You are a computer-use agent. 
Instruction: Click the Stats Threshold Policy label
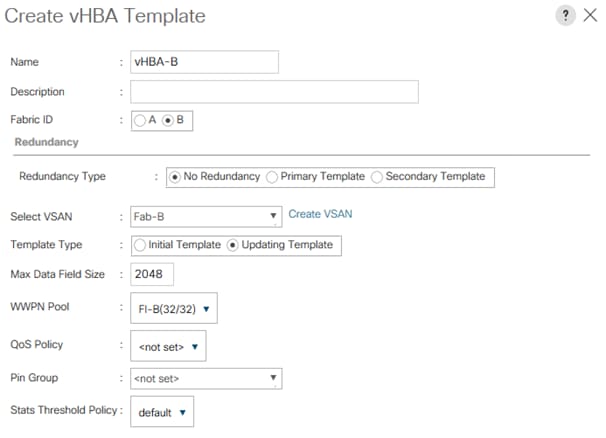(x=64, y=410)
